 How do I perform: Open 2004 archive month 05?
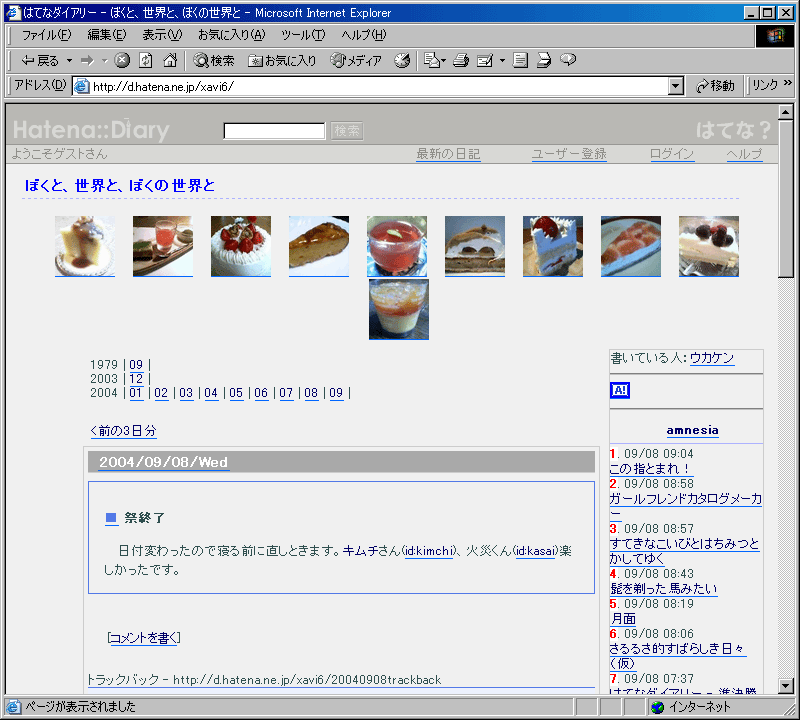236,392
